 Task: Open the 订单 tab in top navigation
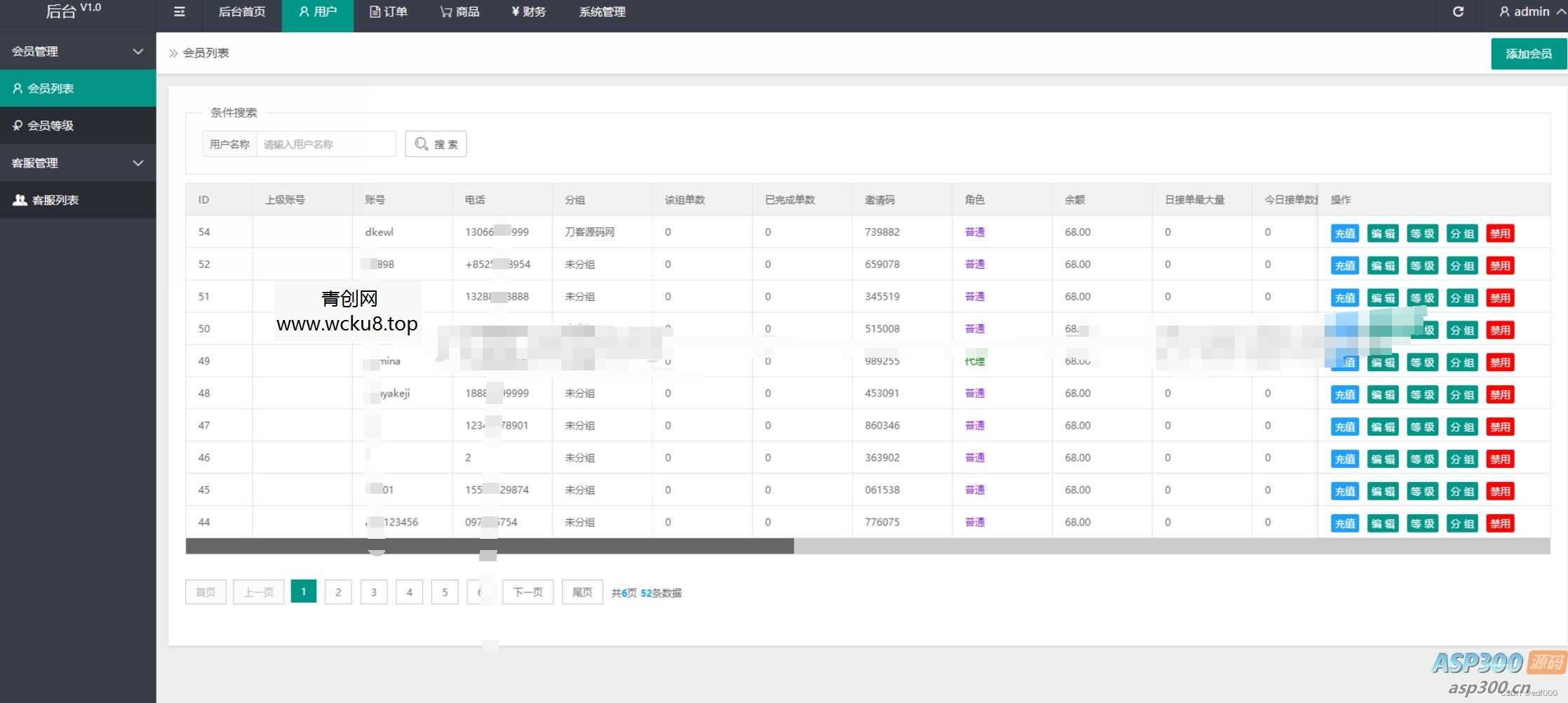click(389, 12)
